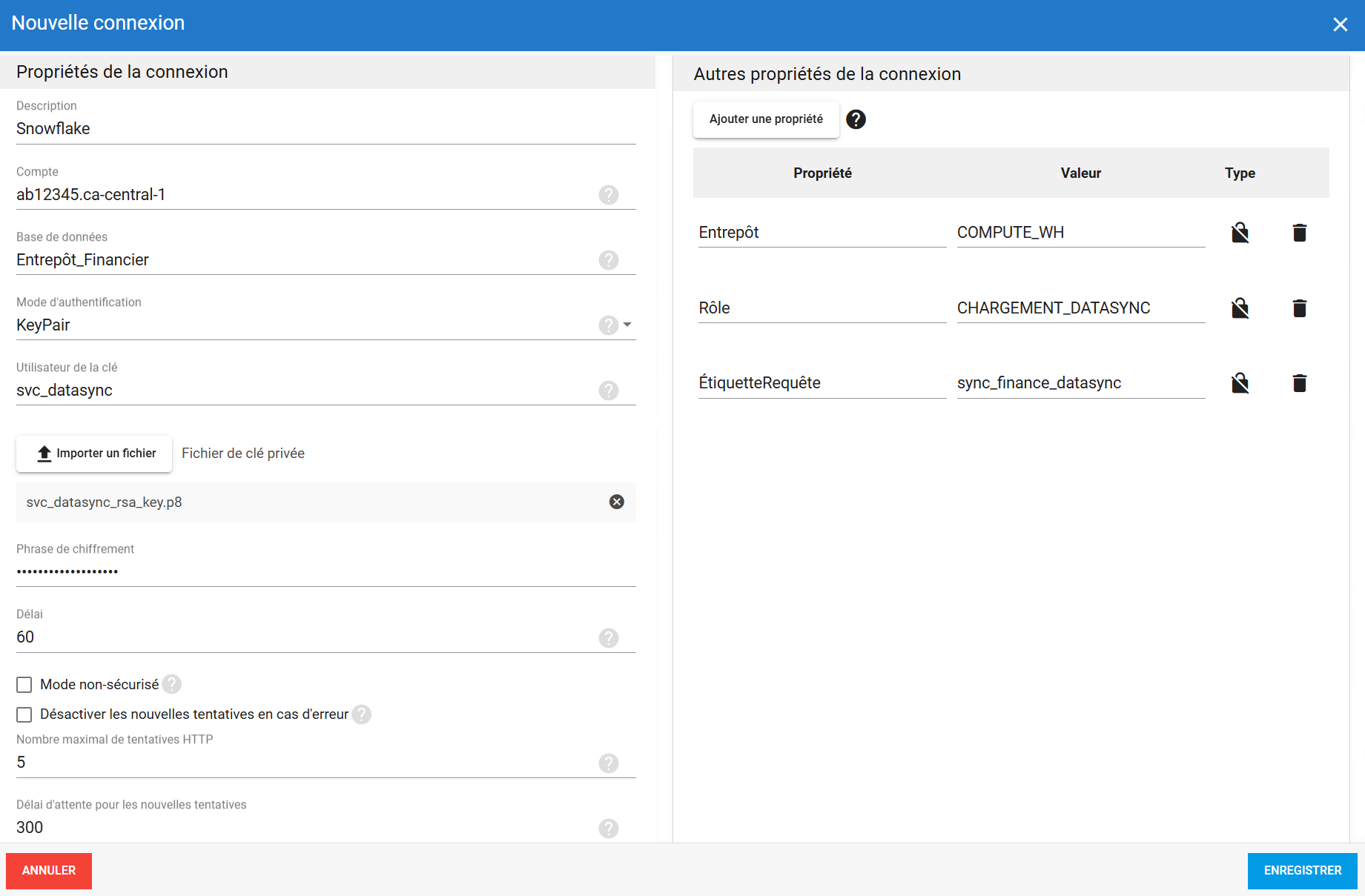Edit the COMPUTE_WH value field

(x=1081, y=233)
